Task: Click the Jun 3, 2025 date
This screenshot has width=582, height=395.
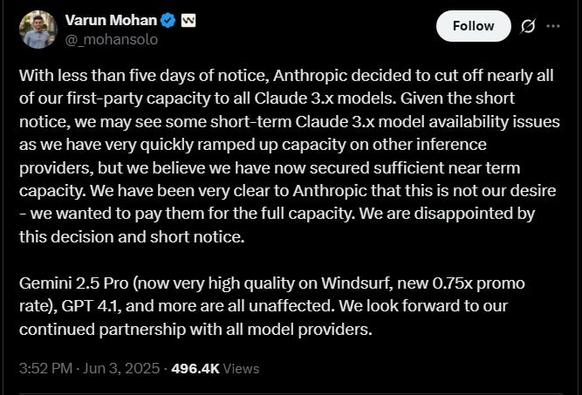Action: [121, 369]
